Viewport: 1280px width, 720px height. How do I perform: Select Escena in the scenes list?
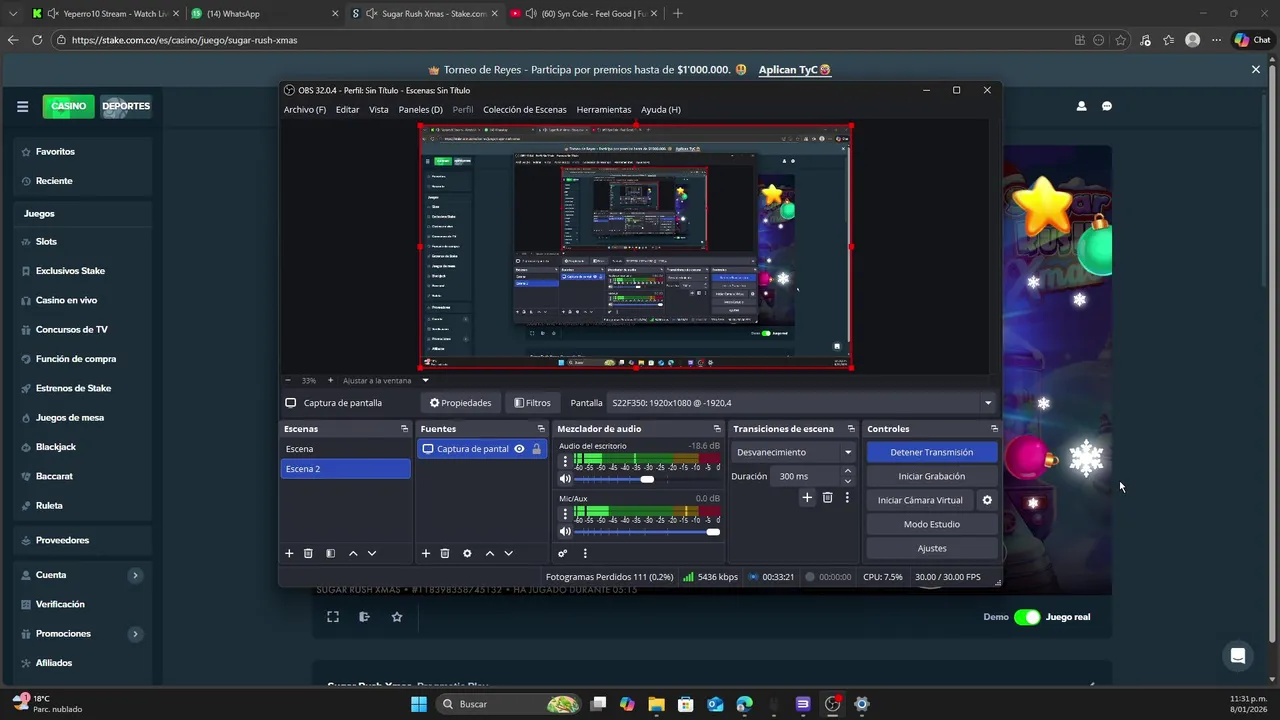(x=345, y=449)
